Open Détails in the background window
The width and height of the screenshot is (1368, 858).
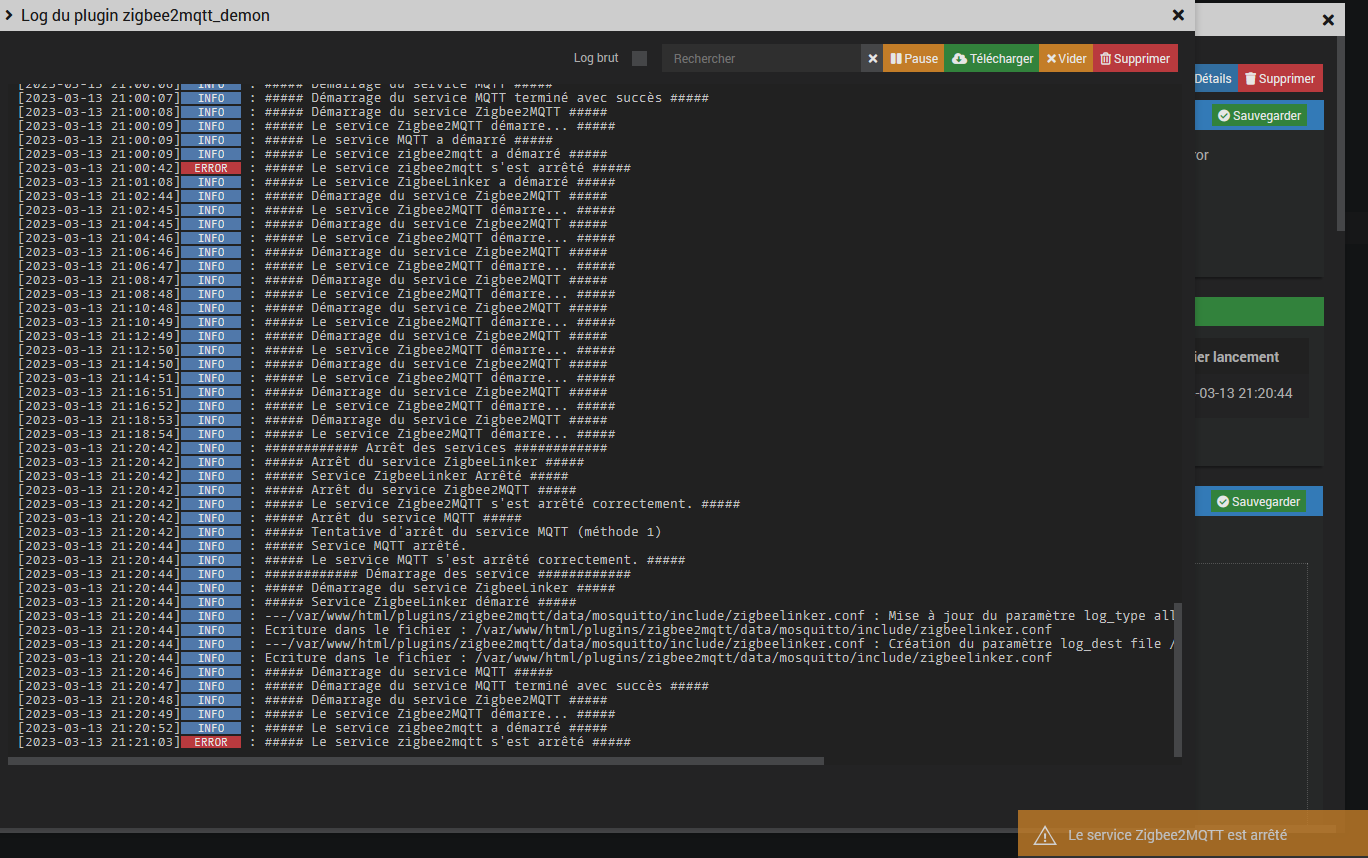[1214, 78]
